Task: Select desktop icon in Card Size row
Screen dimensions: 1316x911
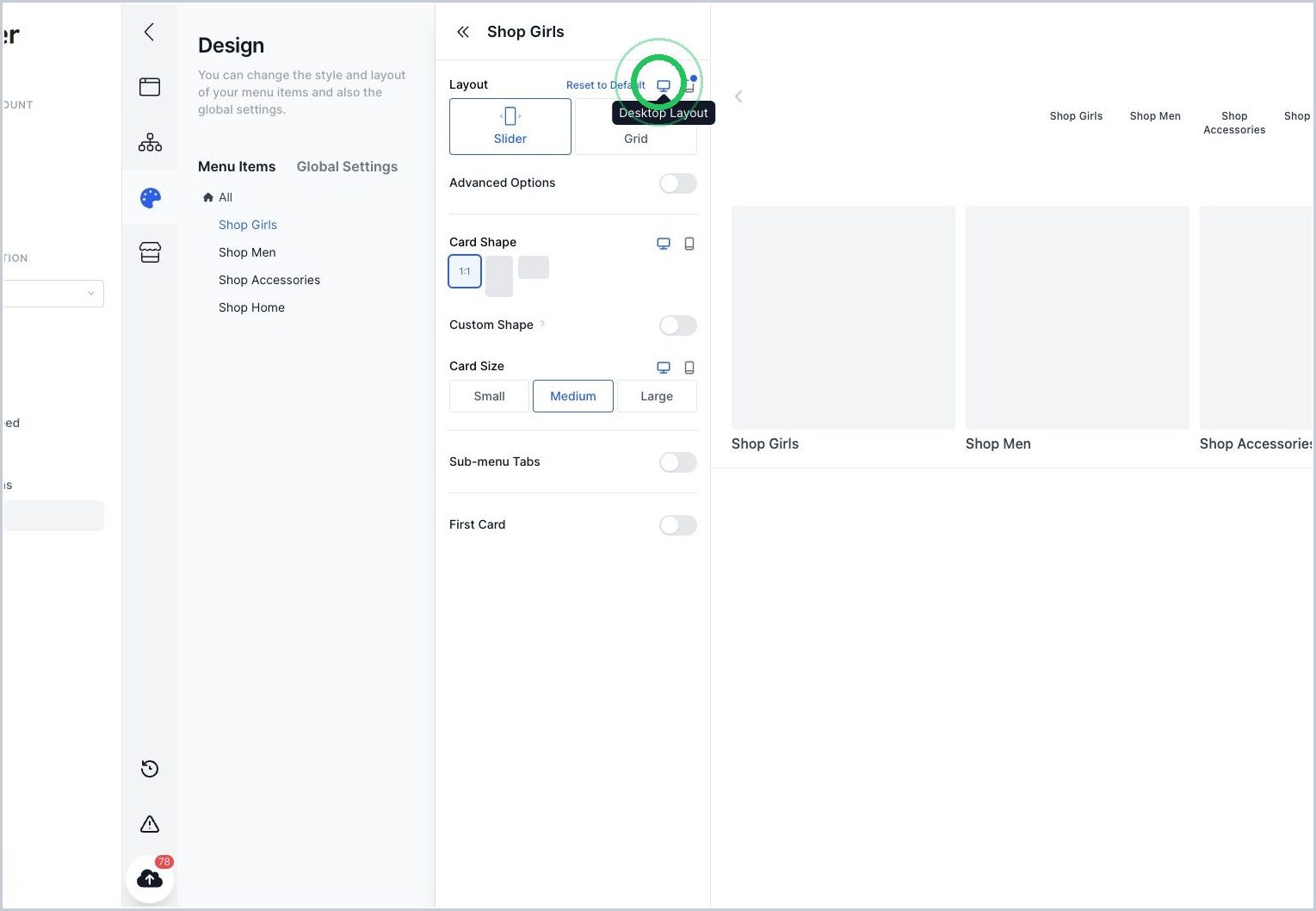Action: [664, 368]
